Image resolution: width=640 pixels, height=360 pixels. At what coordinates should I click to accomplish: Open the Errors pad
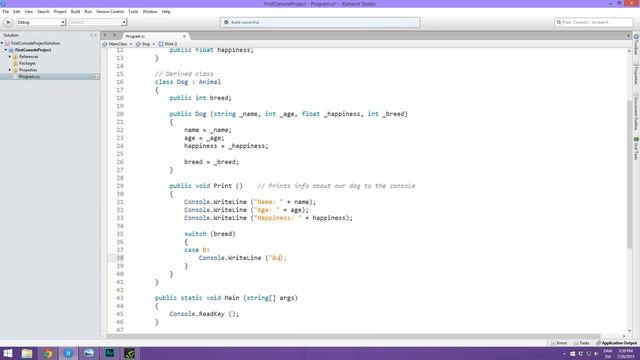[x=560, y=343]
